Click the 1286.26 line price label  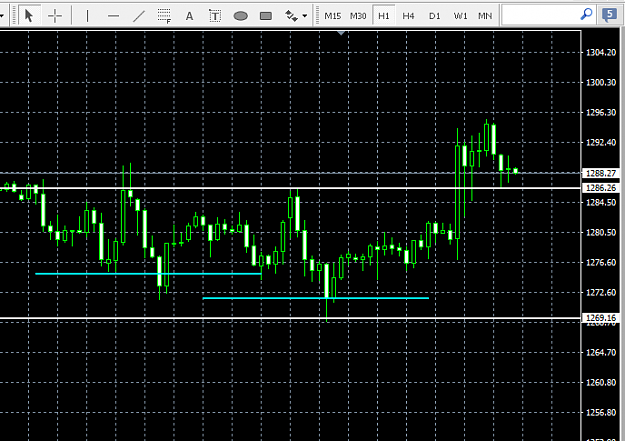click(601, 188)
